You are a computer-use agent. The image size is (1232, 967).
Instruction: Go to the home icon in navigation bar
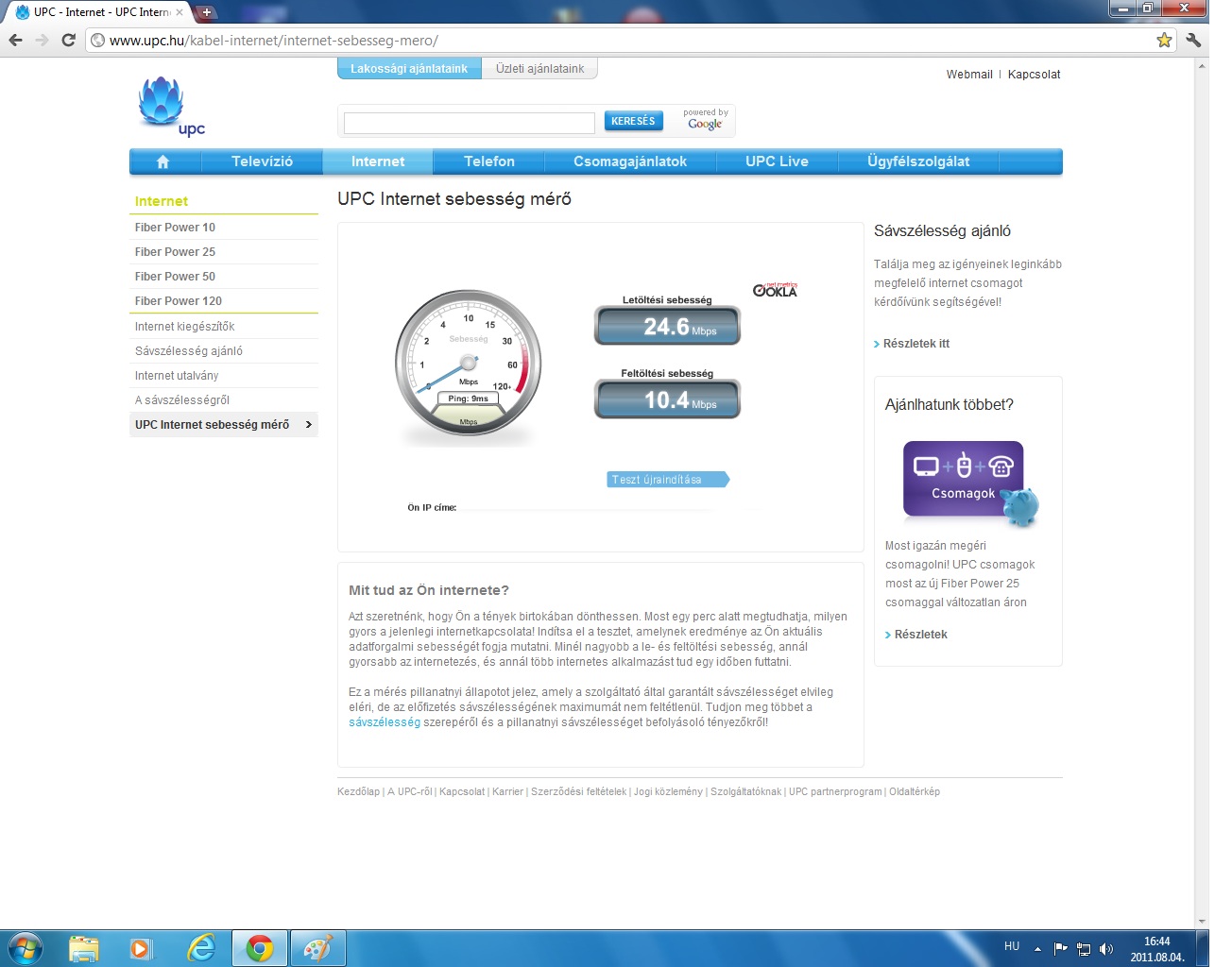pos(163,161)
